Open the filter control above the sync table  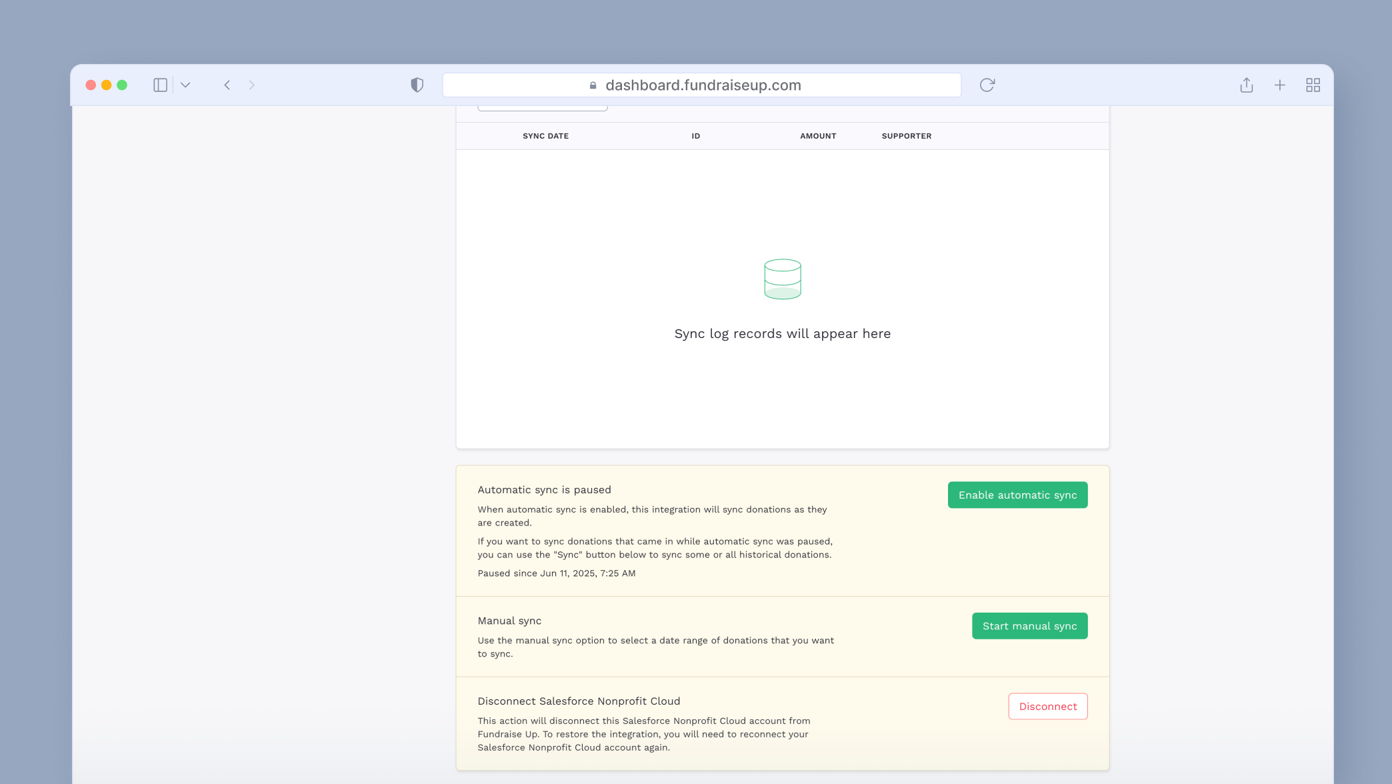click(x=541, y=103)
